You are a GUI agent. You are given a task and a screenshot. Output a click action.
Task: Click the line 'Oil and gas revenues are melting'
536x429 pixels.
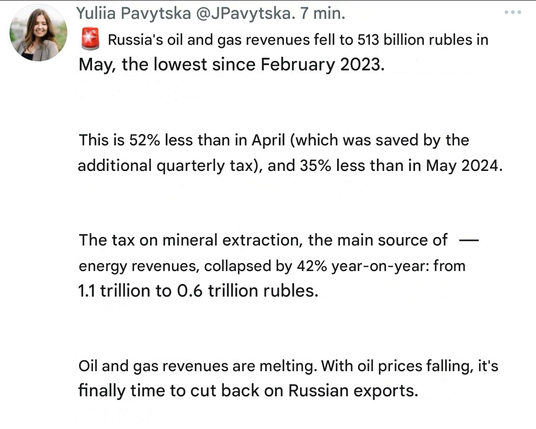pos(288,366)
